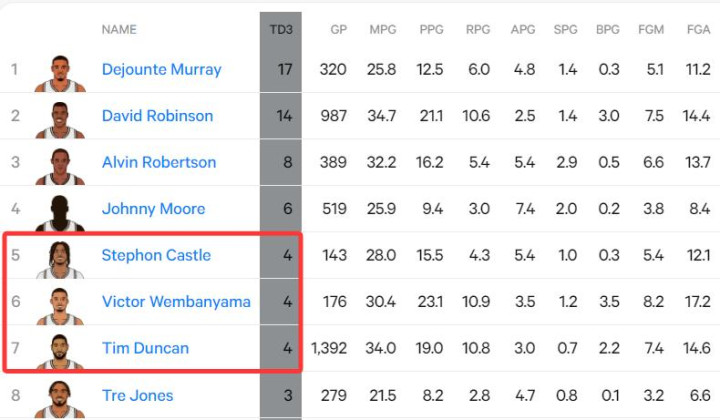Sort the table by TD3 column
Viewport: 720px width, 420px height.
tap(281, 29)
